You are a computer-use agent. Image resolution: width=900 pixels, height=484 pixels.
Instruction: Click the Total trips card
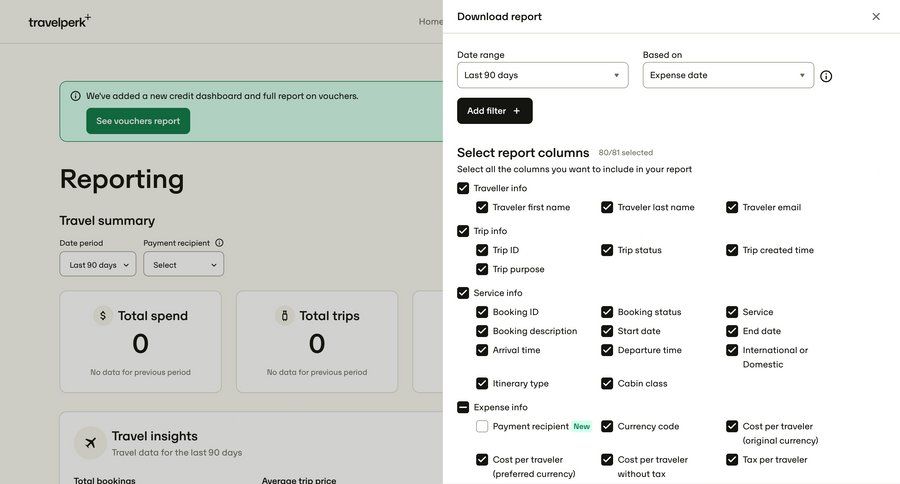point(317,342)
